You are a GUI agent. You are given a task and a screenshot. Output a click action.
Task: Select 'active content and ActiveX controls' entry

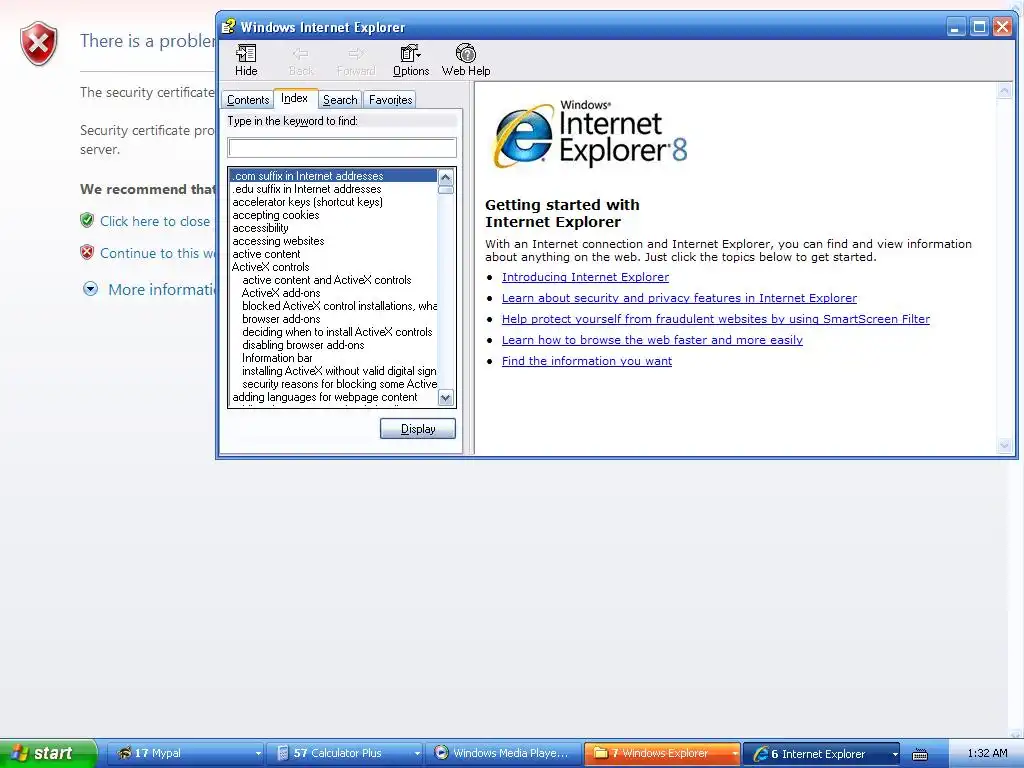[334, 280]
